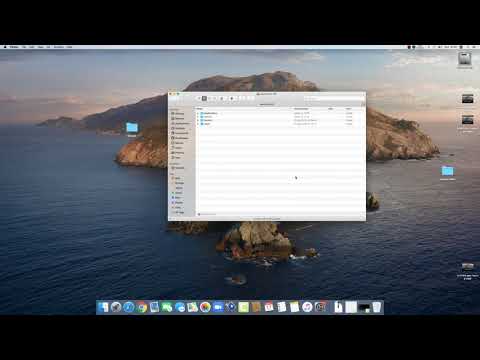The height and width of the screenshot is (360, 480).
Task: Open the Trash in the Dock
Action: [377, 307]
